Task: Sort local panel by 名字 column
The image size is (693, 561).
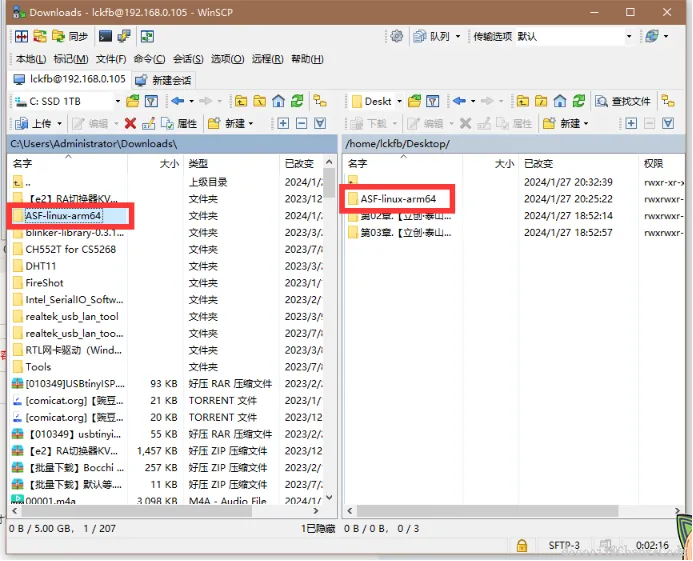Action: coord(68,164)
